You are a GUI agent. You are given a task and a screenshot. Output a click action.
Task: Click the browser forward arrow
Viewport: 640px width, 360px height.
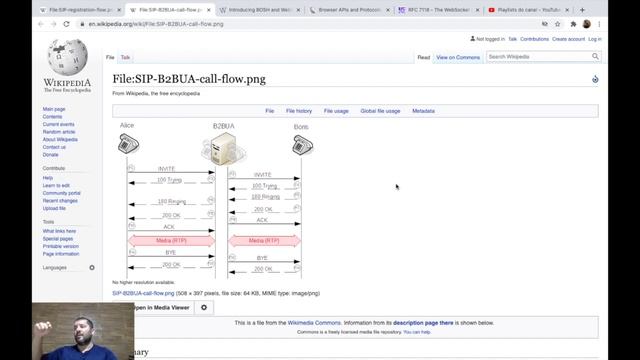click(x=53, y=24)
